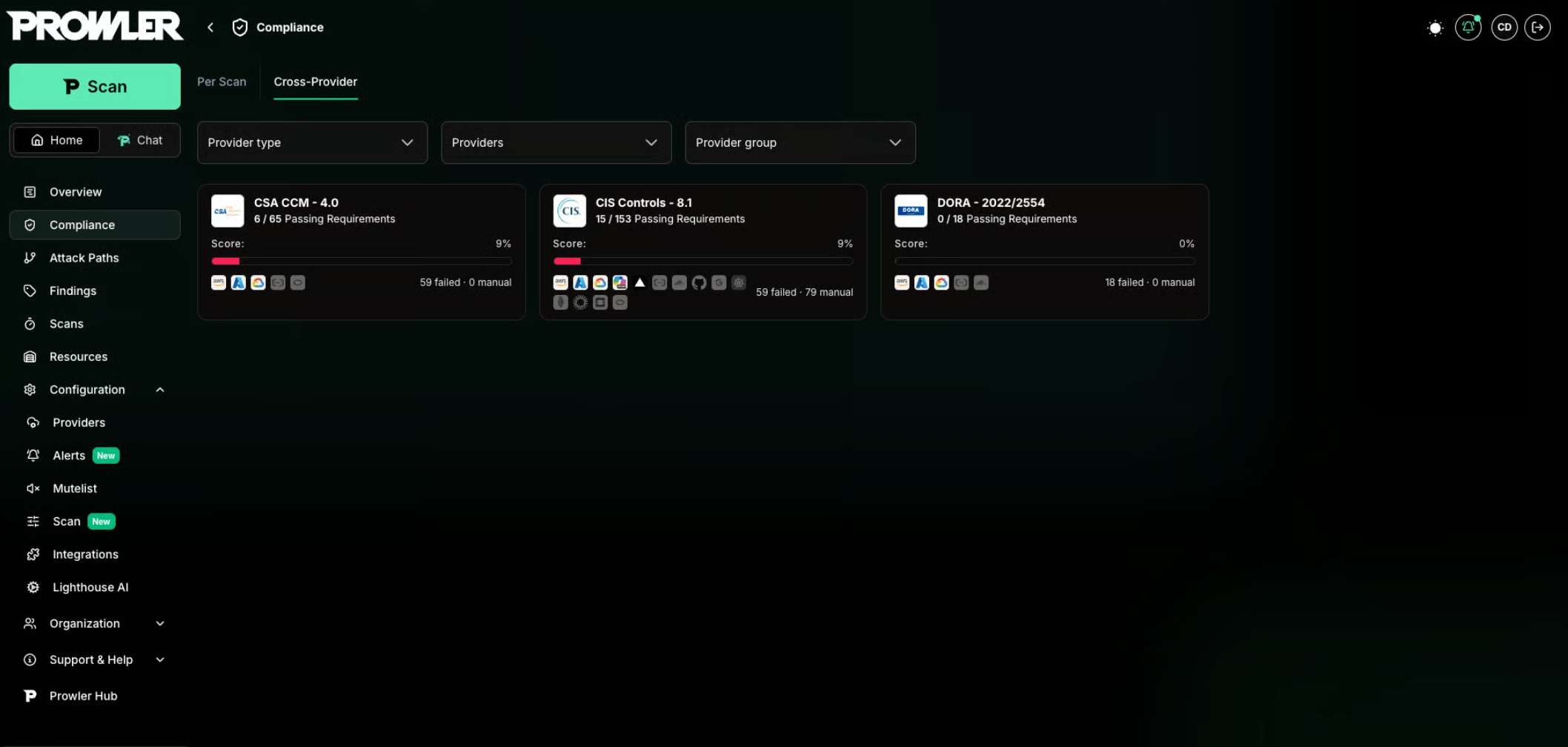Click "18 failed · 0 manual" text
Image resolution: width=1568 pixels, height=747 pixels.
click(x=1150, y=282)
